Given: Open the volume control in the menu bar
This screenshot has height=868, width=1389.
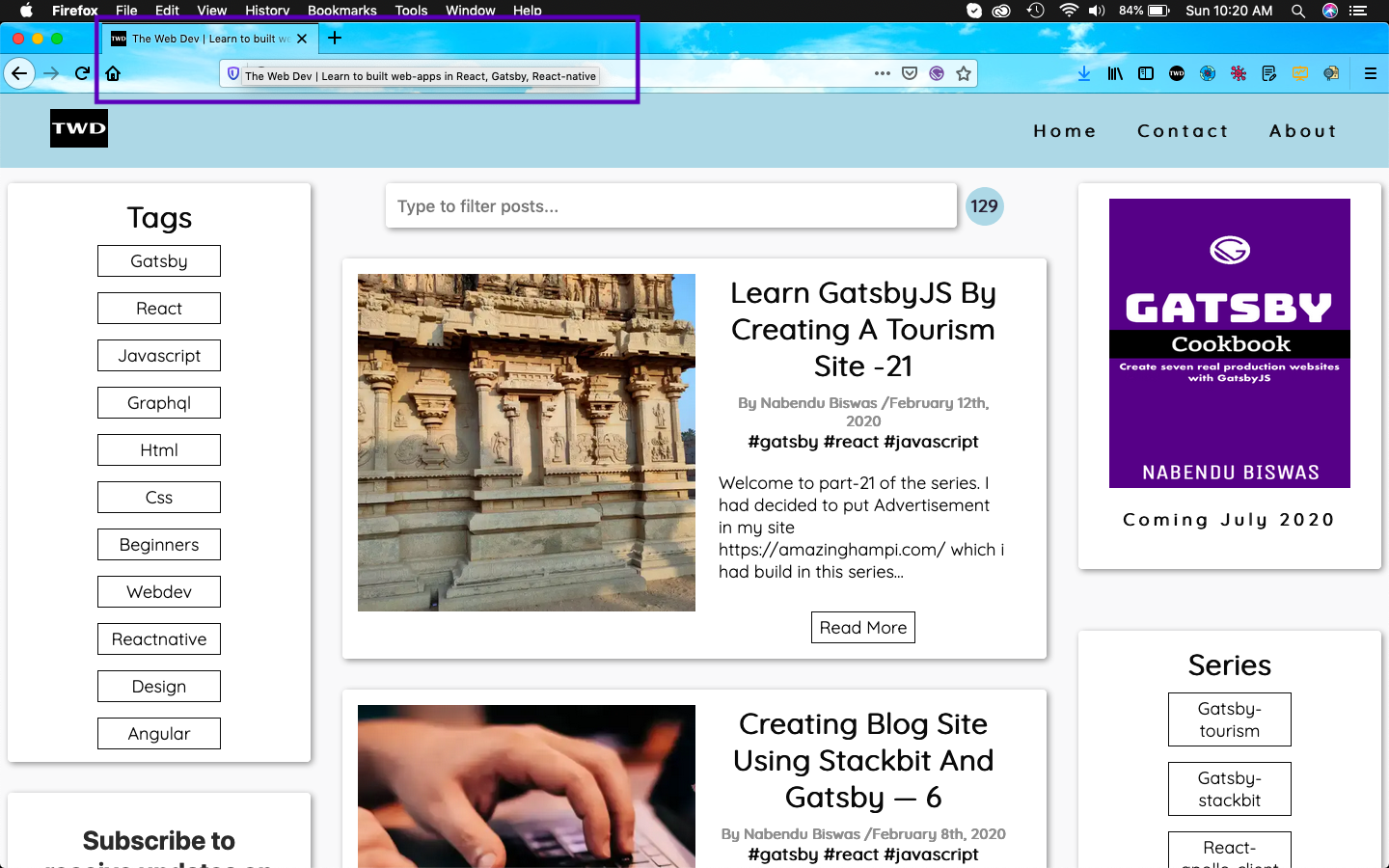Looking at the screenshot, I should click(x=1097, y=11).
